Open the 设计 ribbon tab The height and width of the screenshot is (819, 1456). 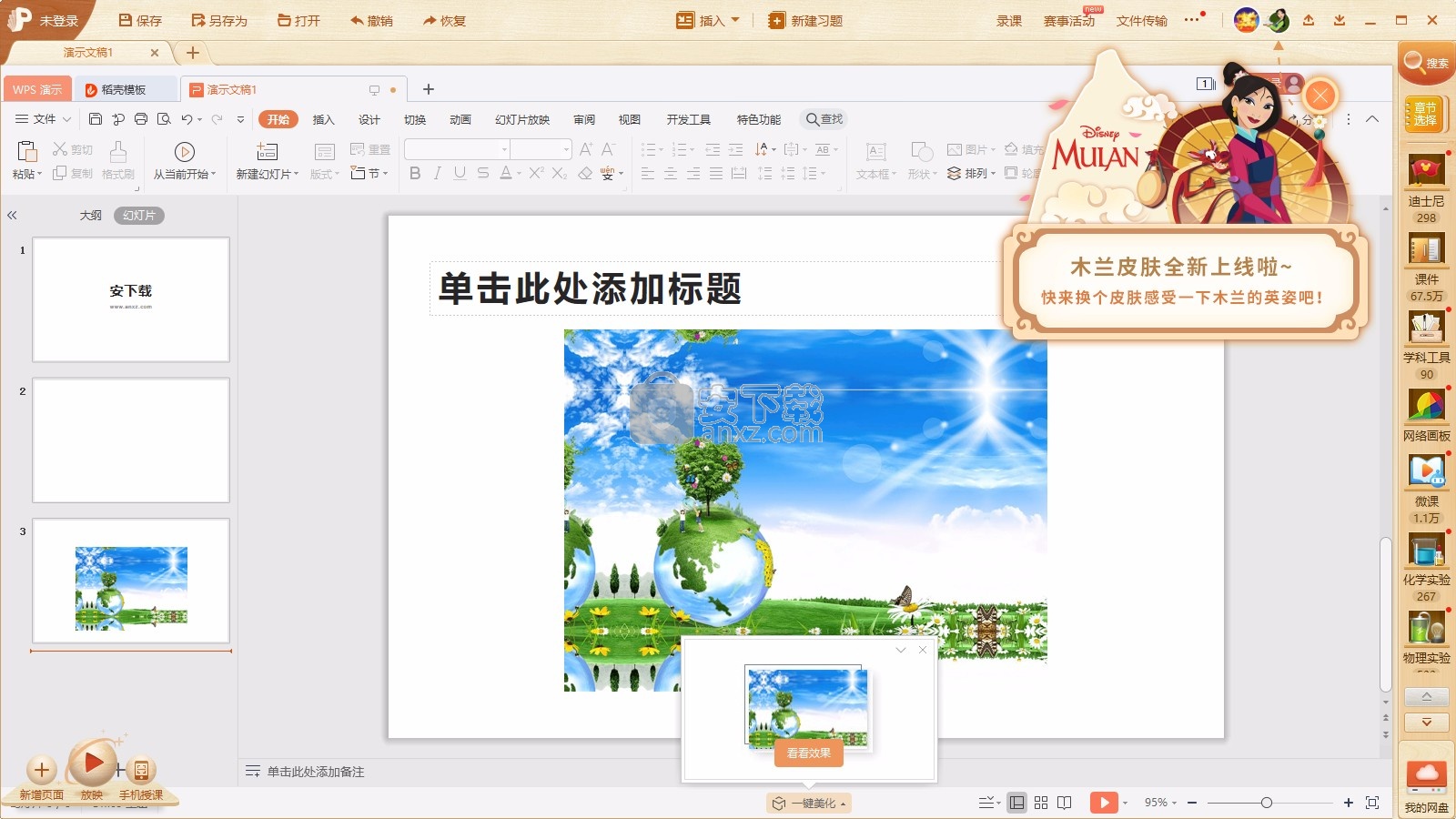coord(369,119)
